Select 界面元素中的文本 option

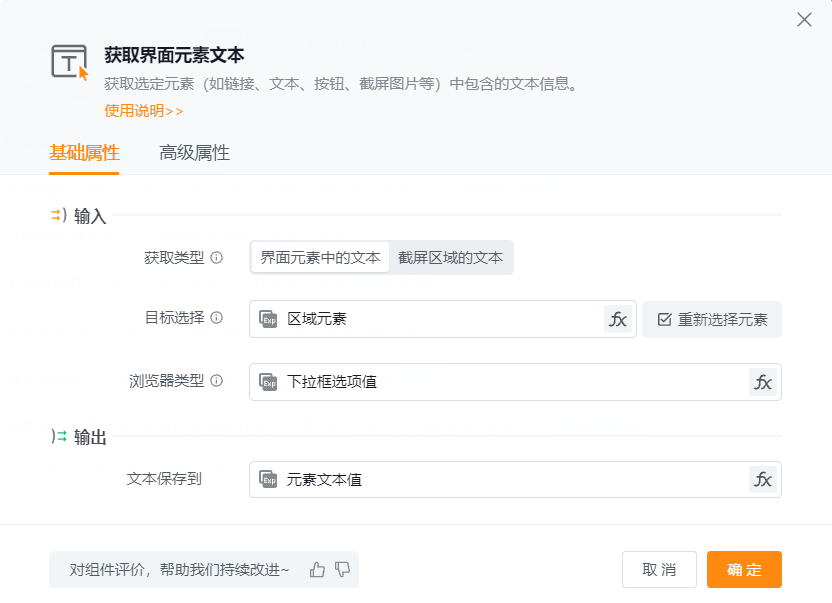coord(320,258)
